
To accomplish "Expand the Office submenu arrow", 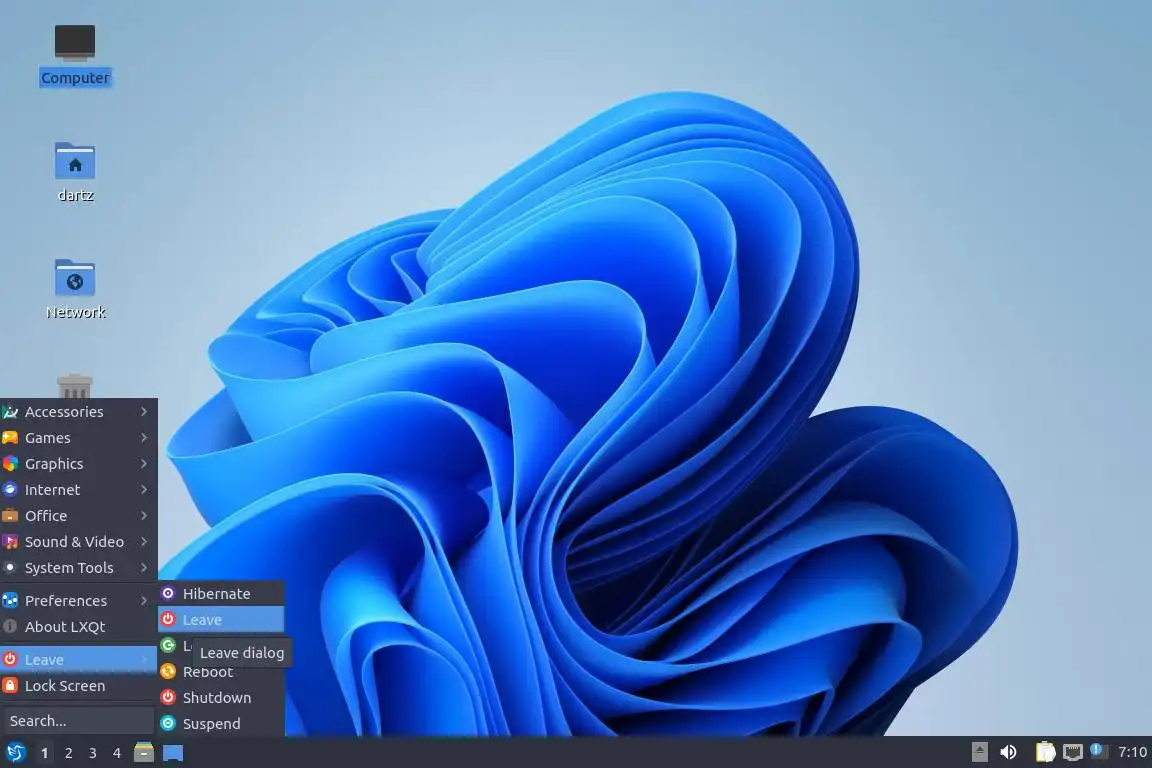I will point(144,515).
